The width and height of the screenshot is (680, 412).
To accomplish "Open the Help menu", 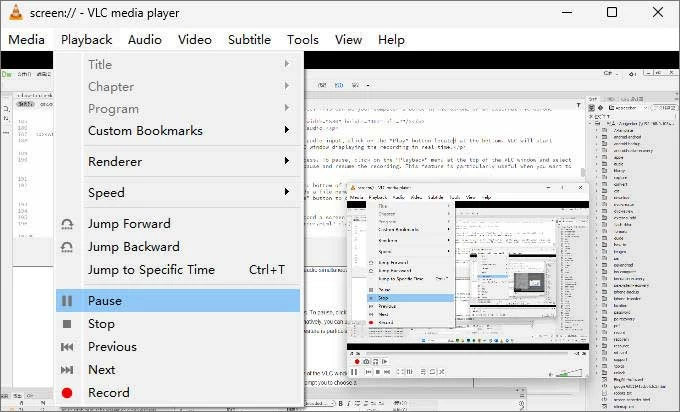I will pos(391,40).
